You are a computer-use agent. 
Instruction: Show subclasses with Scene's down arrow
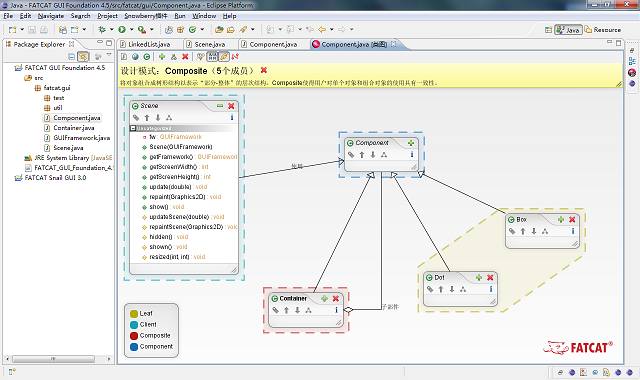pyautogui.click(x=158, y=118)
